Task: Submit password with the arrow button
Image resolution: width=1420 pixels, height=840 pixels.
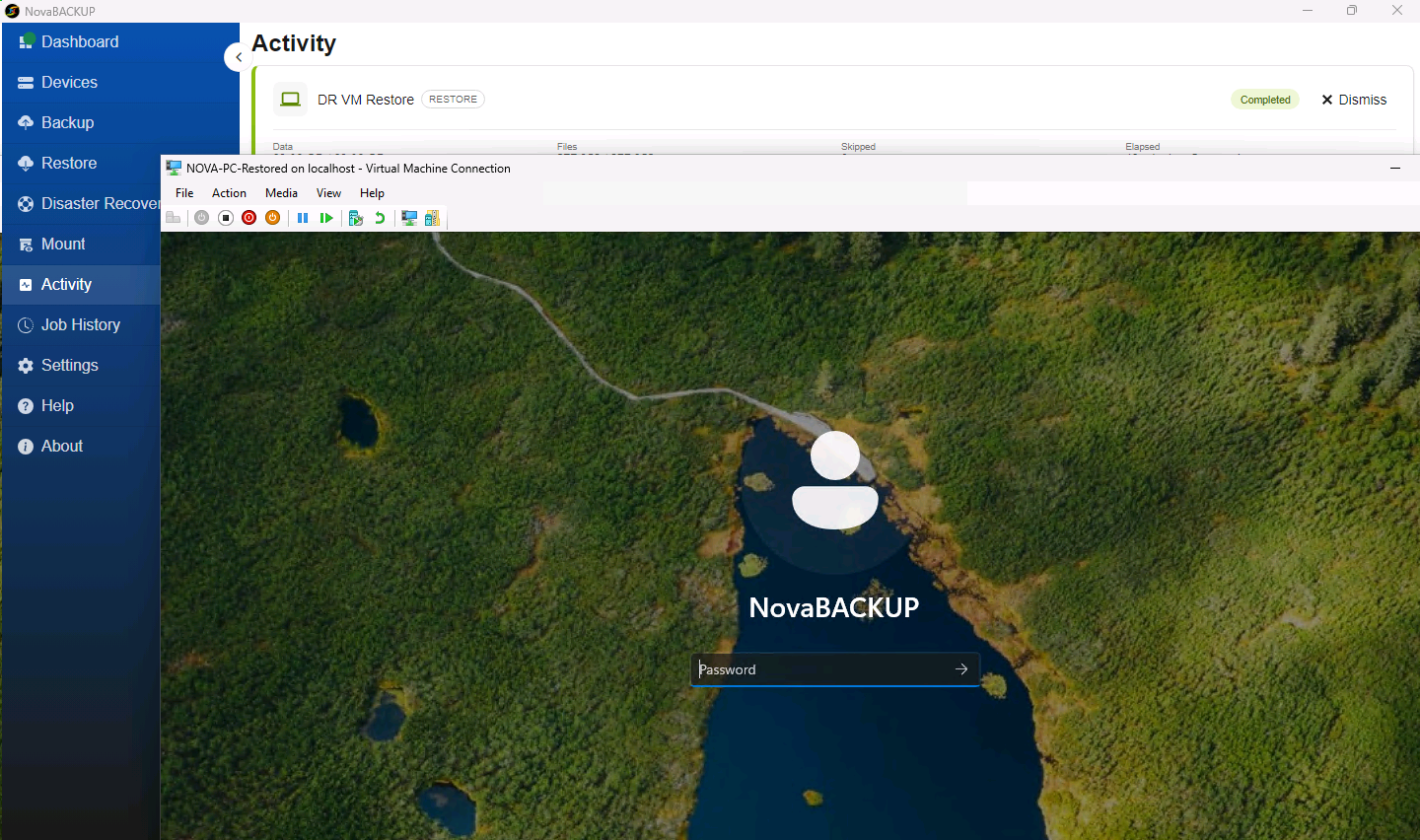Action: coord(961,669)
